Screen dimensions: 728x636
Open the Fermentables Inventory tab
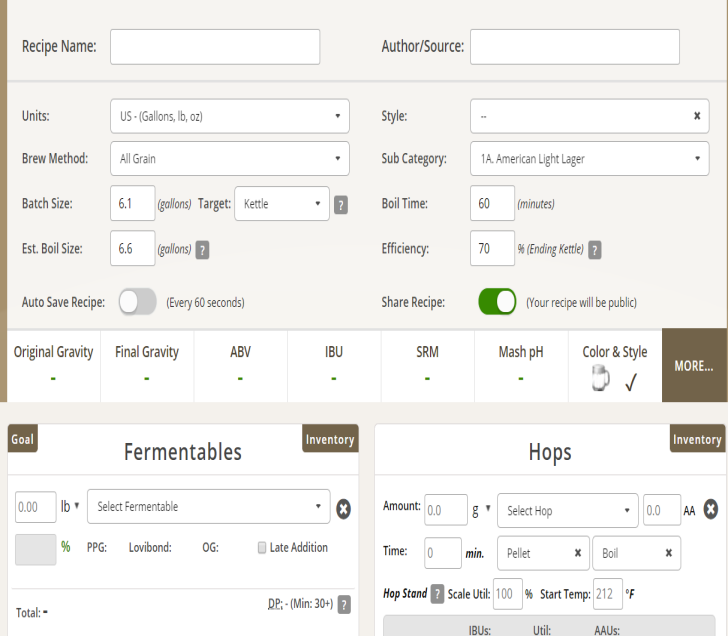click(330, 439)
